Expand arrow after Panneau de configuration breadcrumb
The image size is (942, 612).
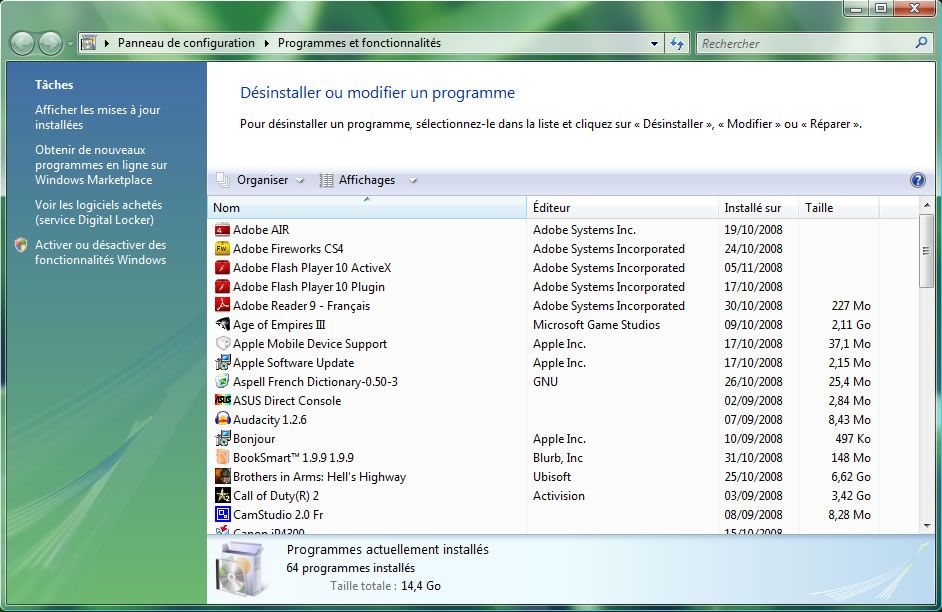[x=266, y=43]
